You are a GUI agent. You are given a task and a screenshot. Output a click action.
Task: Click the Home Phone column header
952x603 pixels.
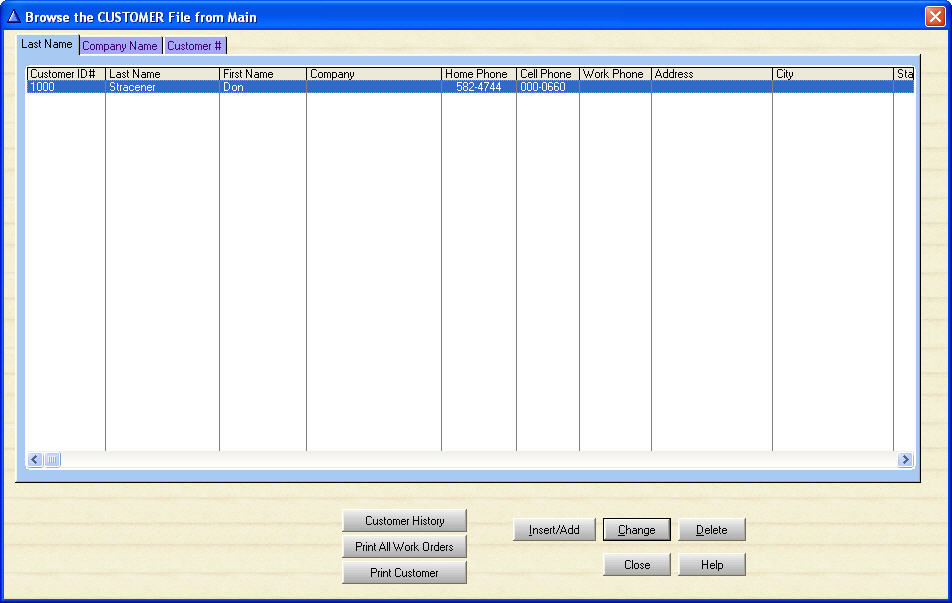[478, 74]
